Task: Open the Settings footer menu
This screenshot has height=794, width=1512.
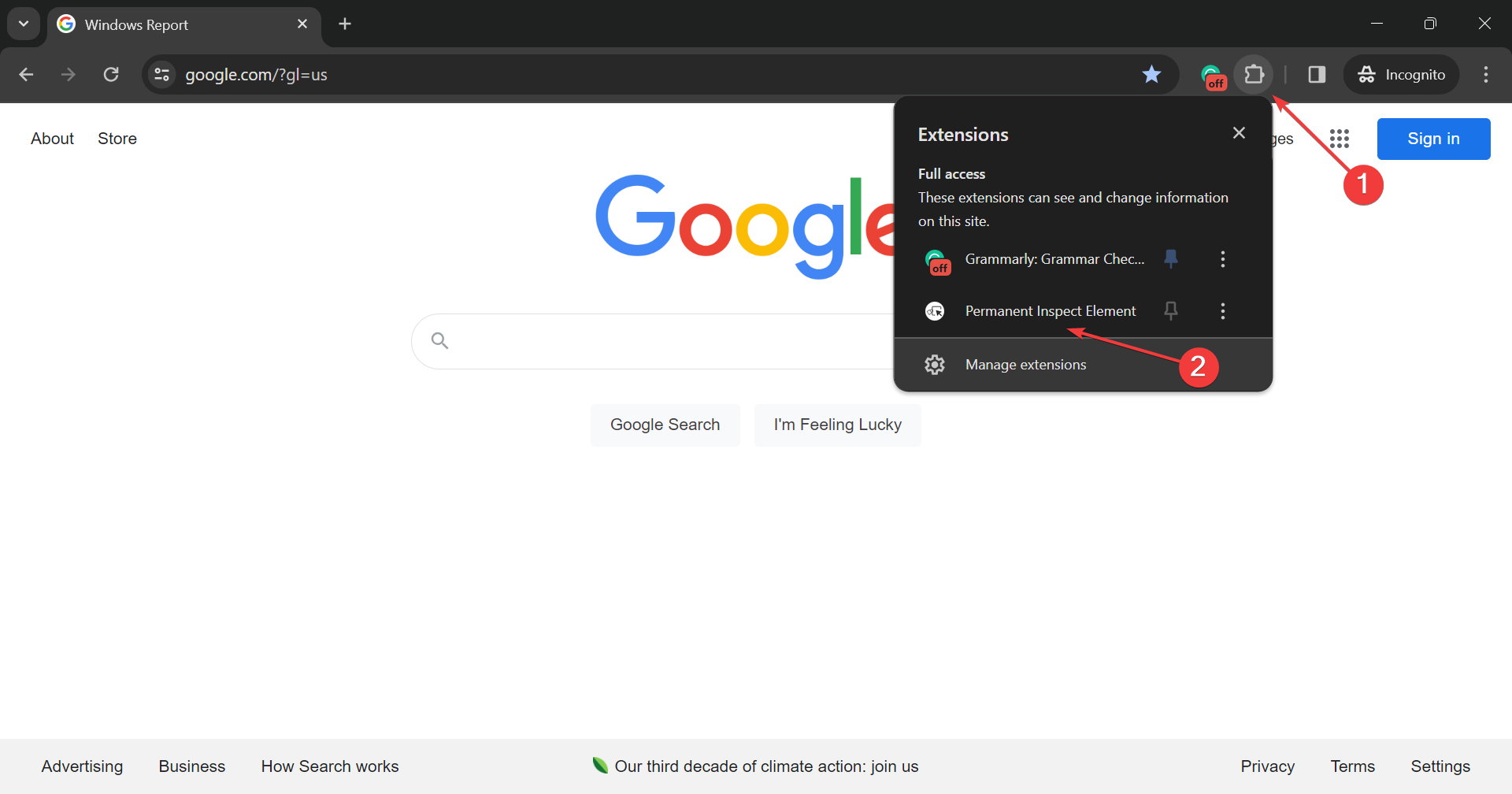Action: click(1440, 766)
